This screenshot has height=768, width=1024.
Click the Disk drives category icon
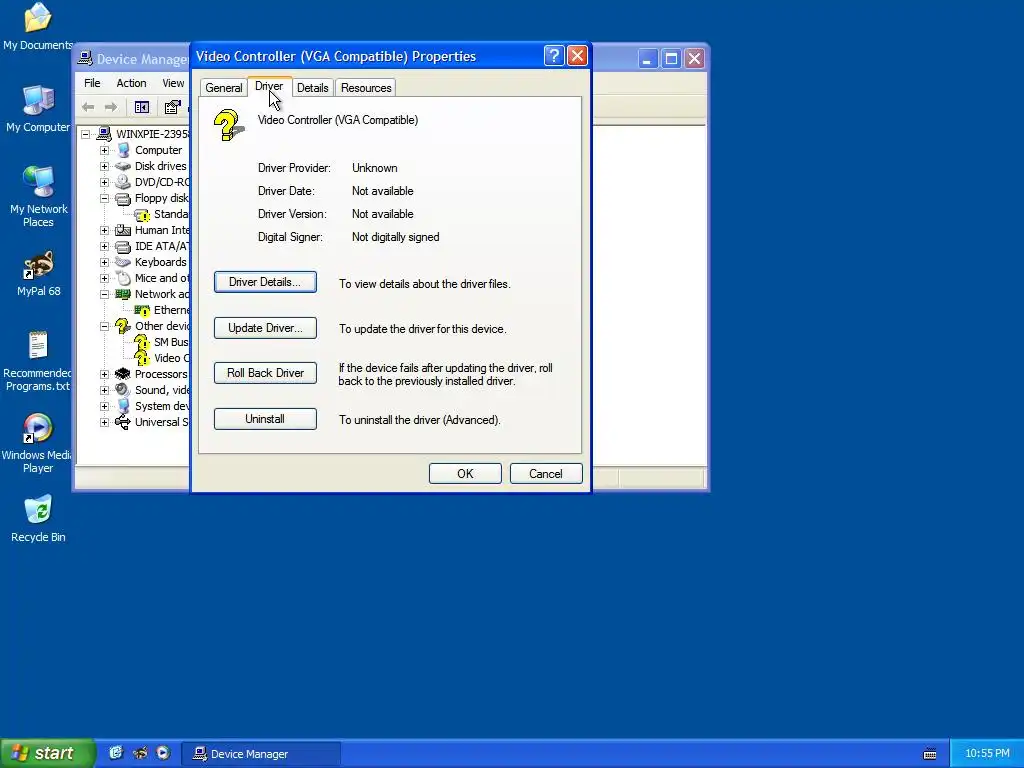point(123,166)
